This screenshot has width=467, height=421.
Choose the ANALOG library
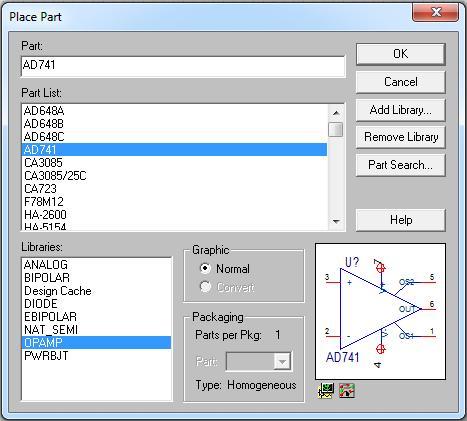pos(97,265)
